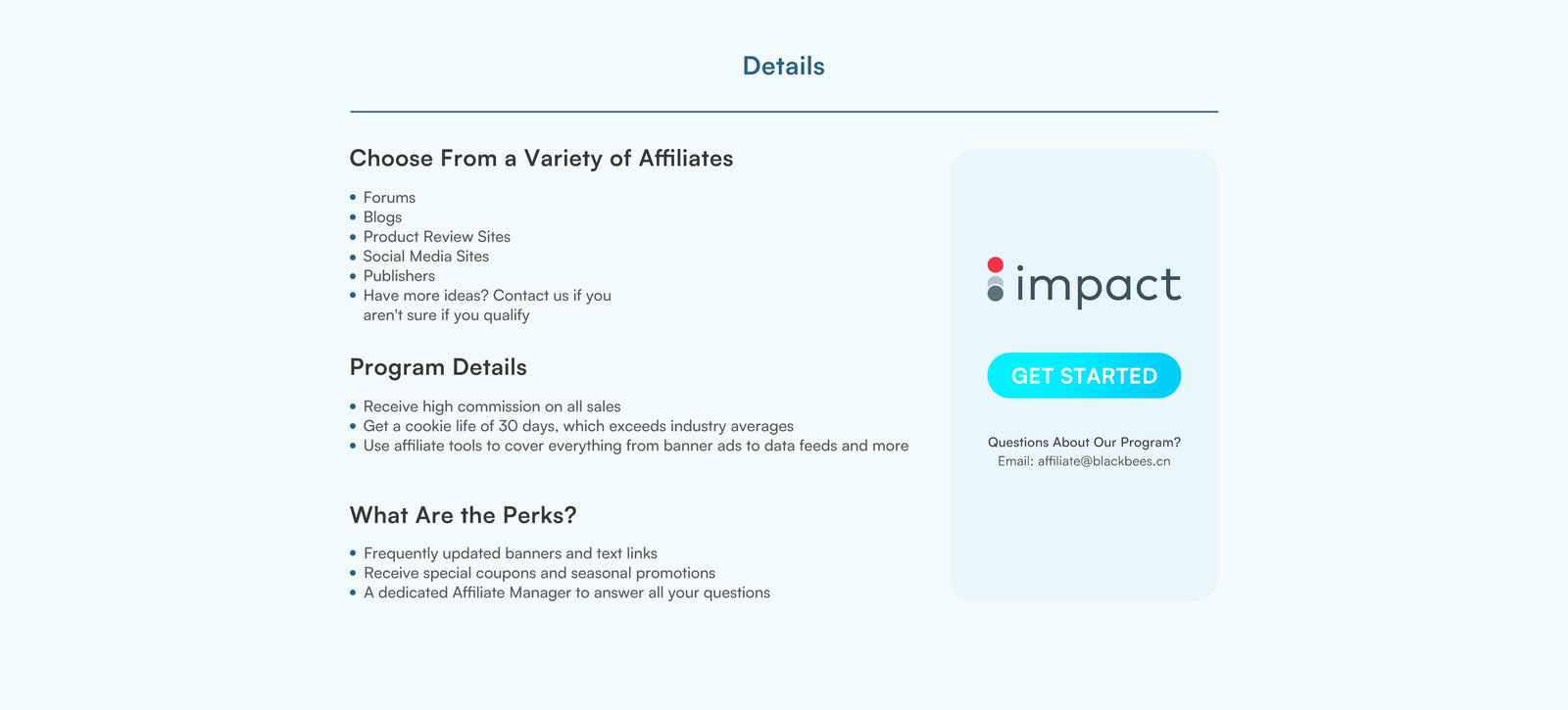Click the Forums list item
Image resolution: width=1568 pixels, height=710 pixels.
tap(389, 198)
